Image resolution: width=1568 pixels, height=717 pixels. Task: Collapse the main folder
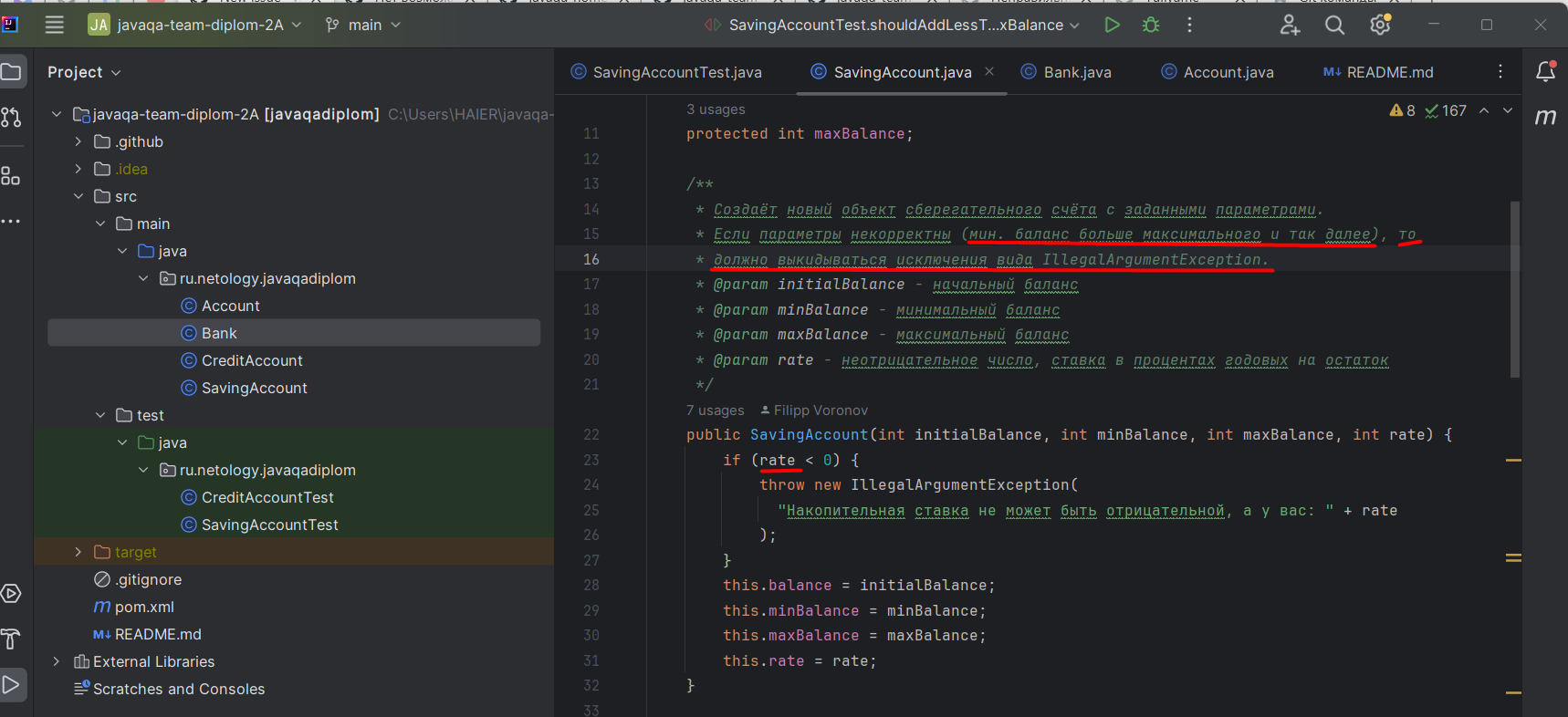[100, 223]
